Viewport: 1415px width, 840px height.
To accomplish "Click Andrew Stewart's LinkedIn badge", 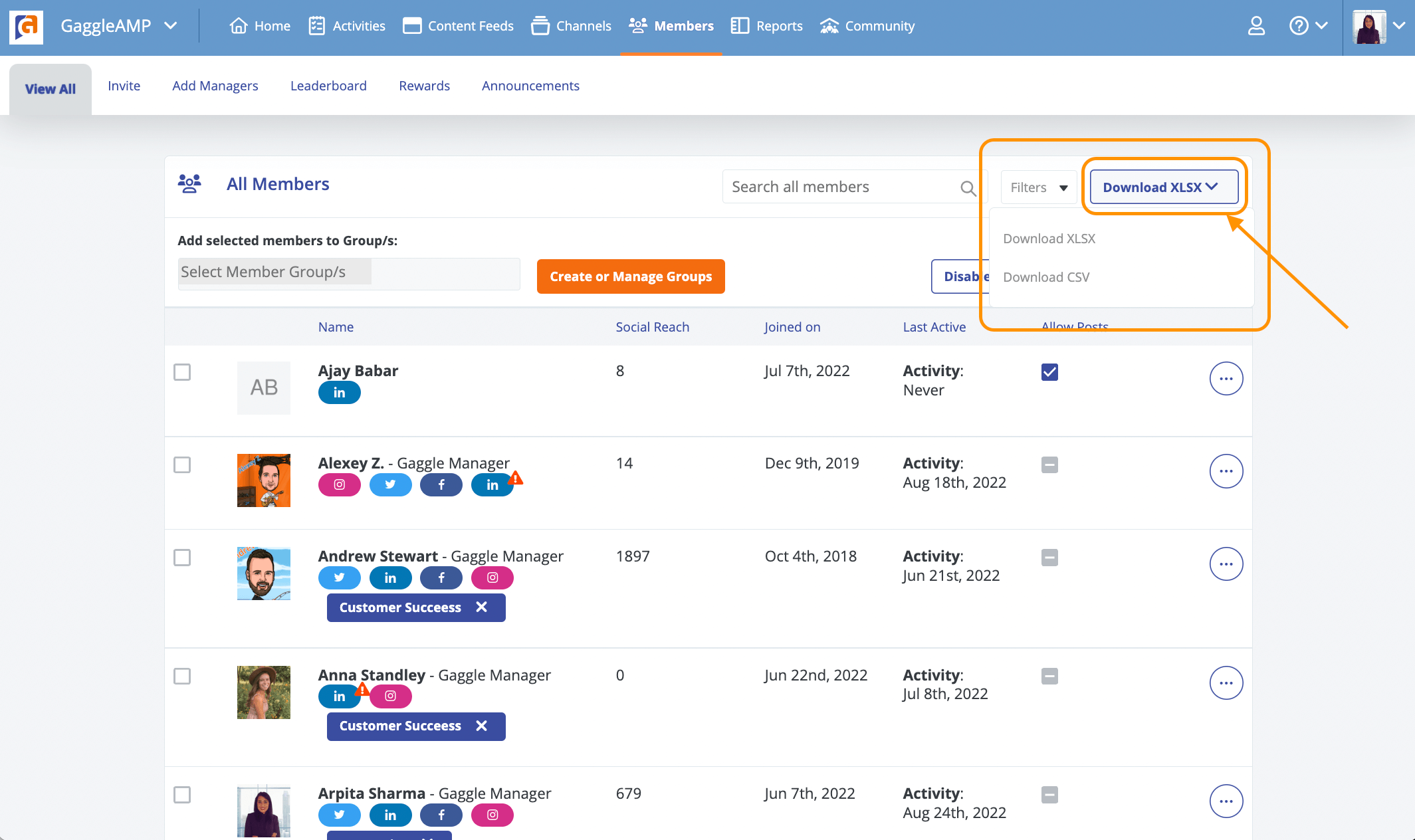I will pos(390,578).
